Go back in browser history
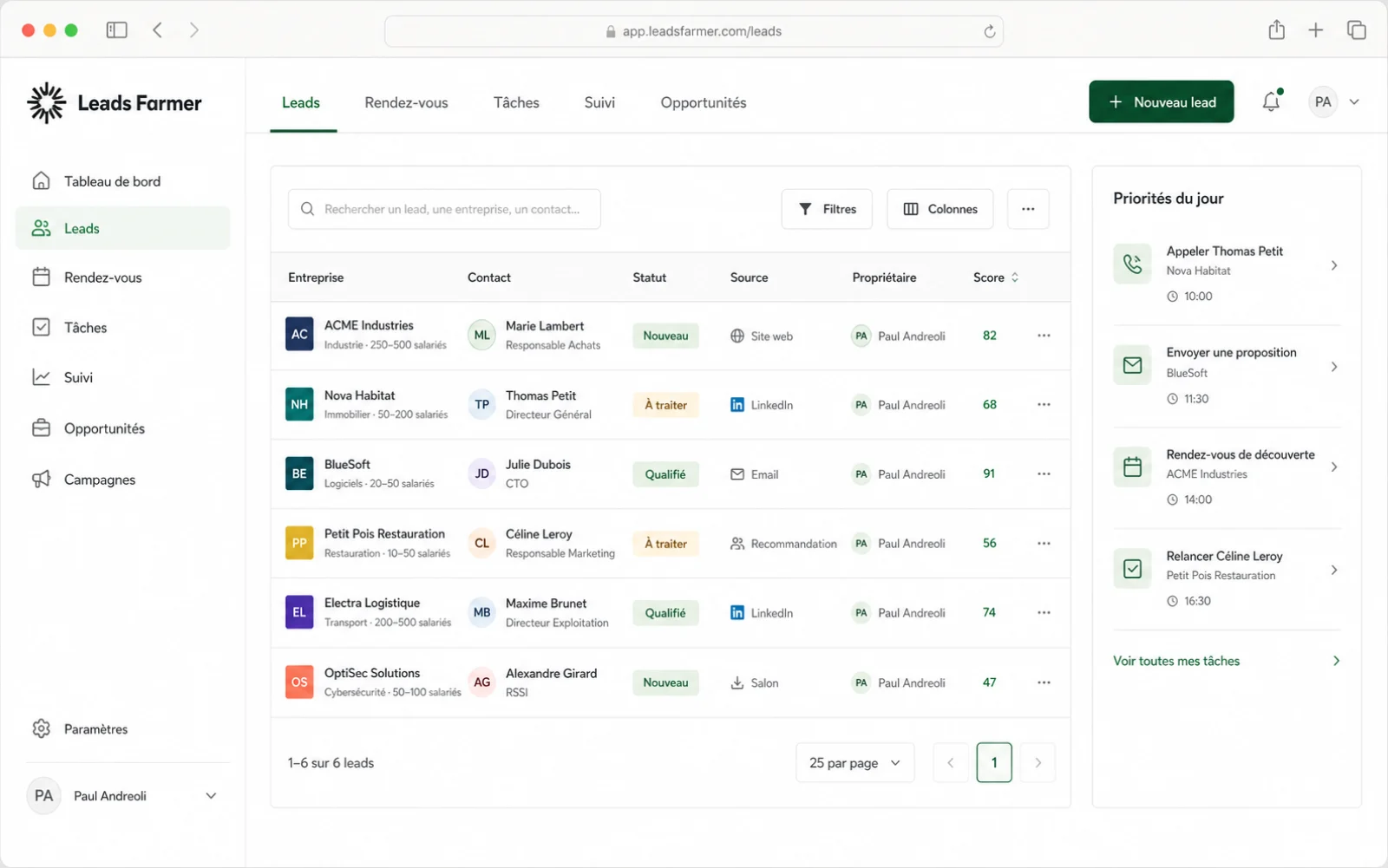Image resolution: width=1388 pixels, height=868 pixels. (157, 30)
